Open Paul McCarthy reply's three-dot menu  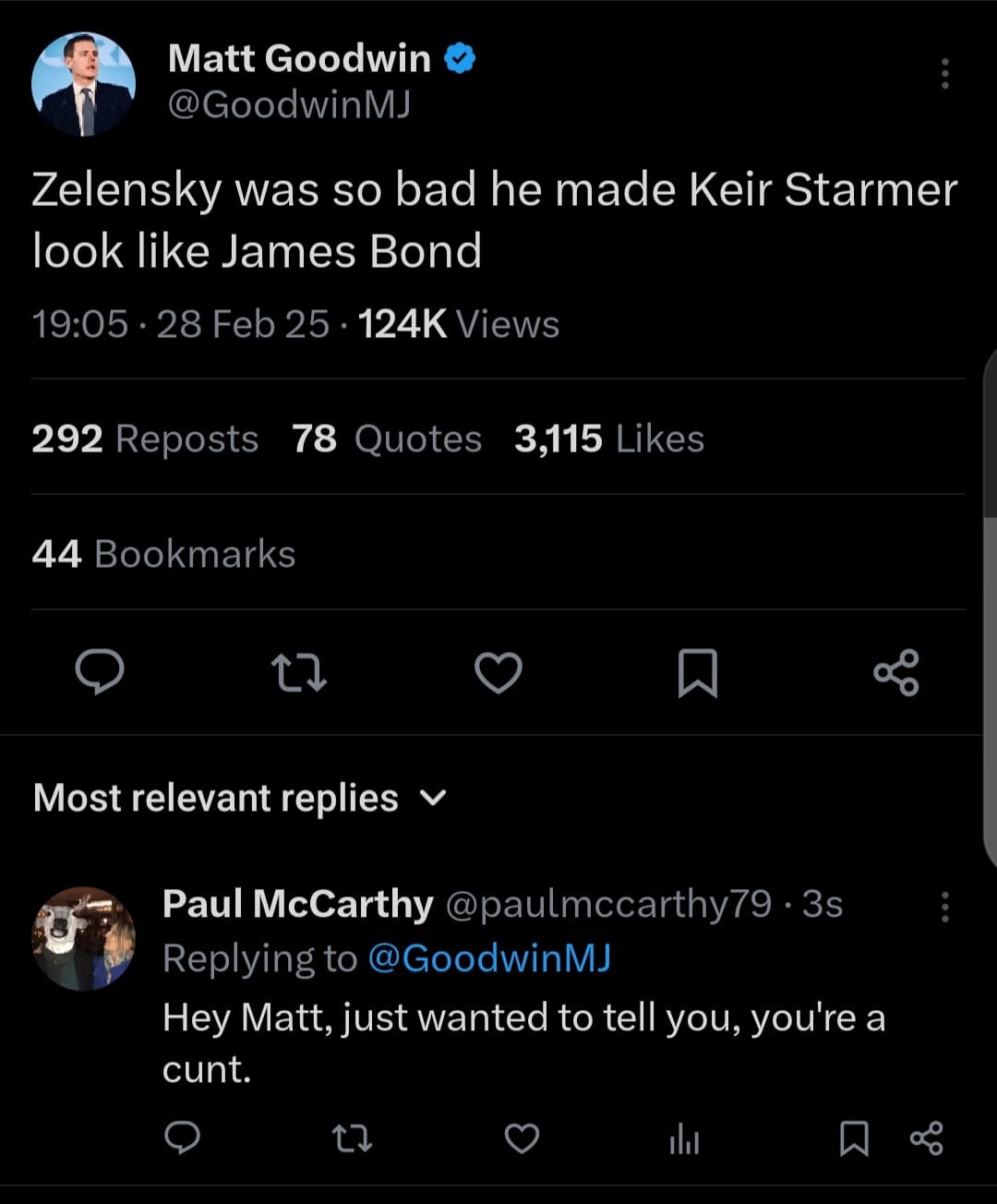pyautogui.click(x=944, y=907)
